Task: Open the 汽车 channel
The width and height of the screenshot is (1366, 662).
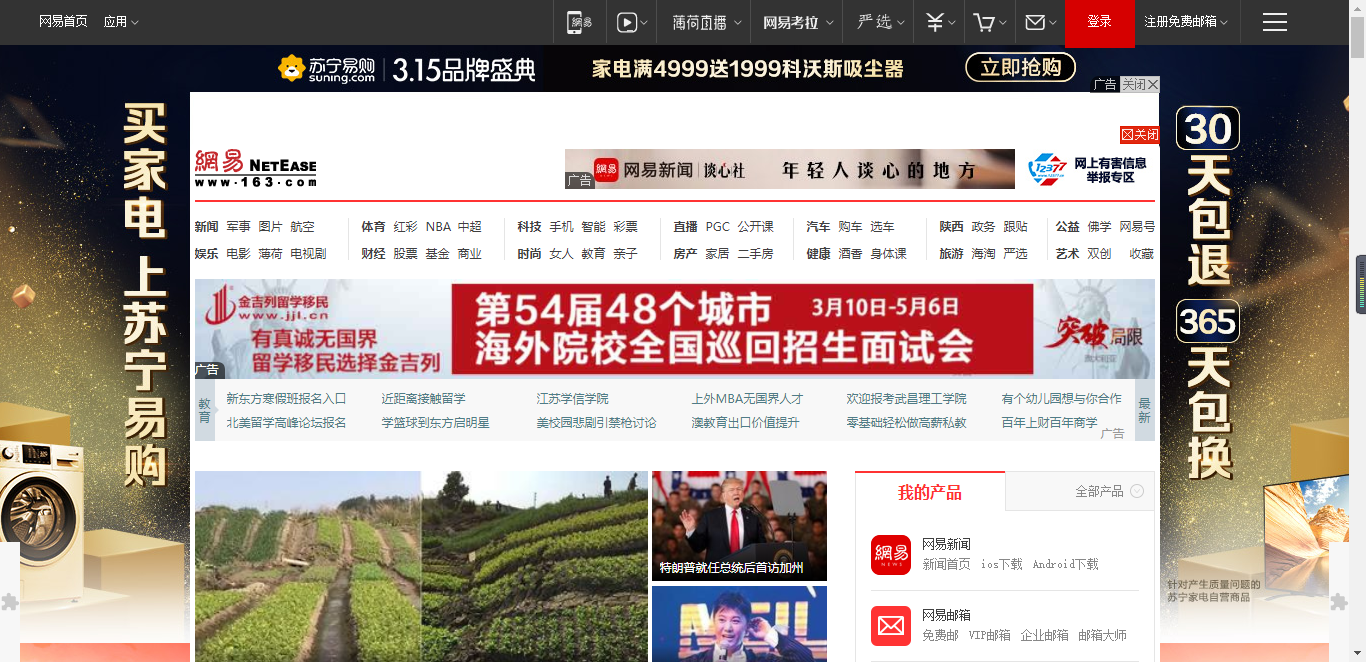Action: [x=818, y=227]
